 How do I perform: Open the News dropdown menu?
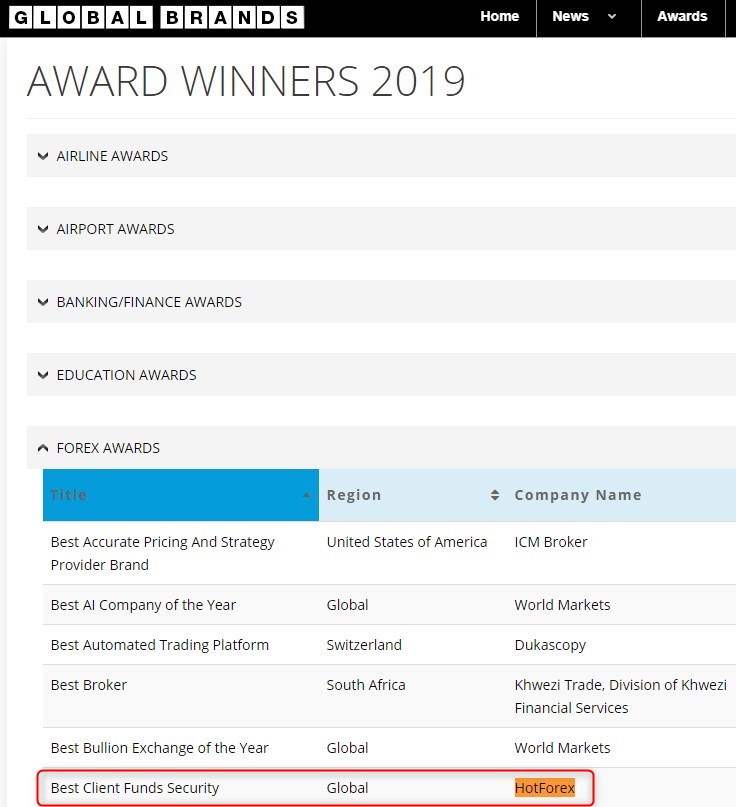coord(584,17)
